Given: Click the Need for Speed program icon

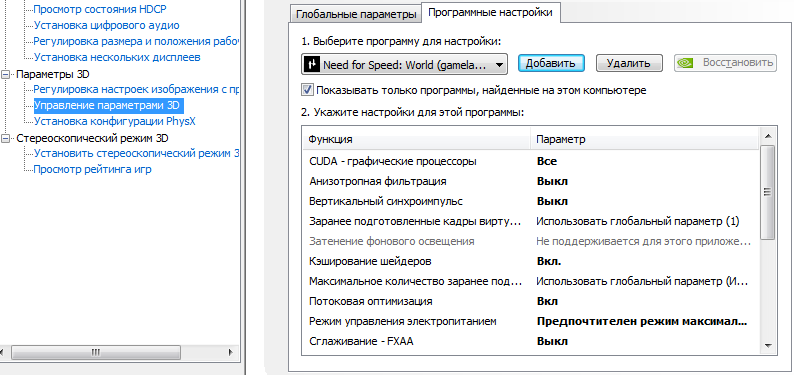Looking at the screenshot, I should click(x=311, y=64).
